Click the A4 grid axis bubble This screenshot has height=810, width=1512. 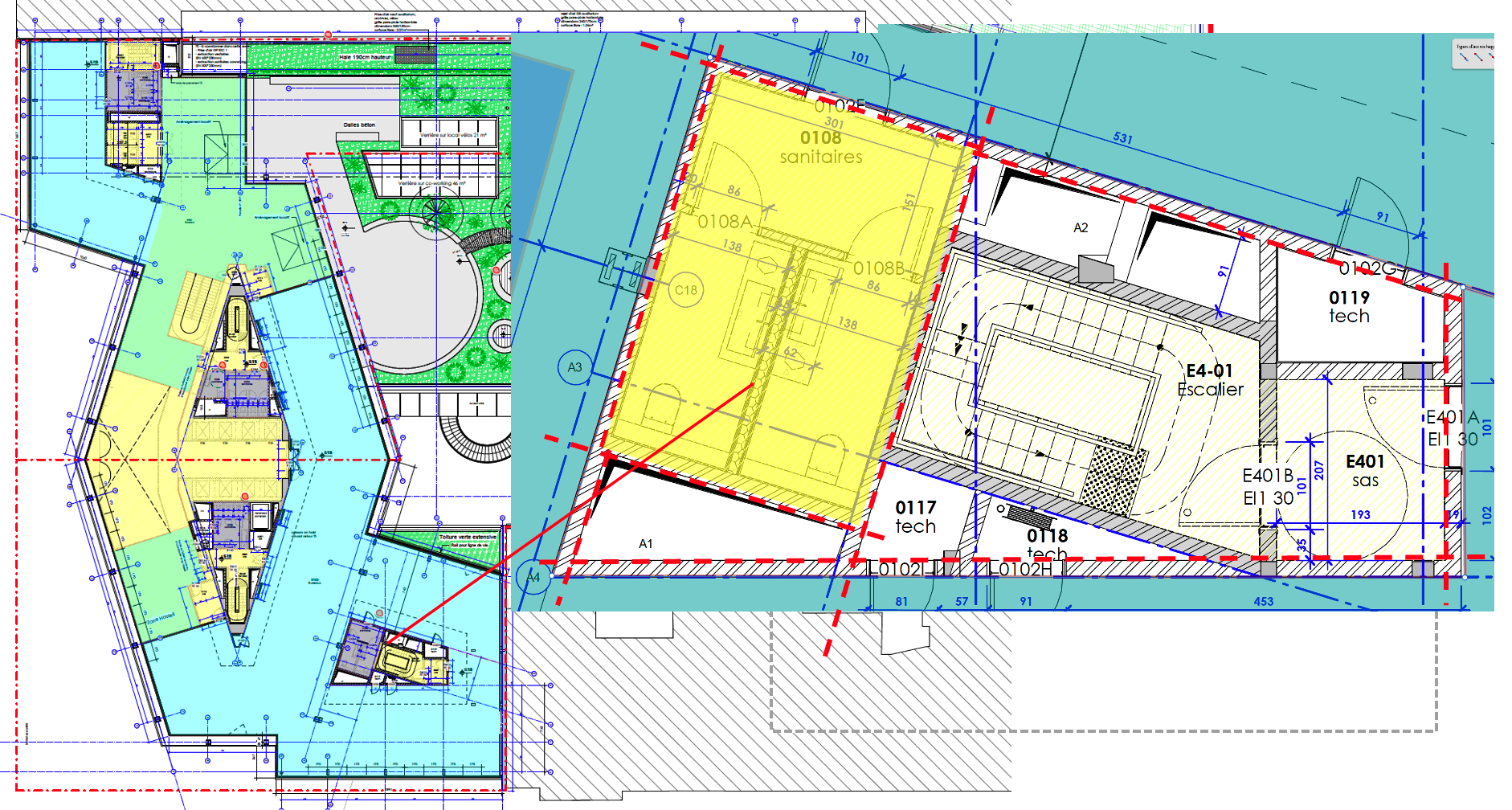click(533, 577)
